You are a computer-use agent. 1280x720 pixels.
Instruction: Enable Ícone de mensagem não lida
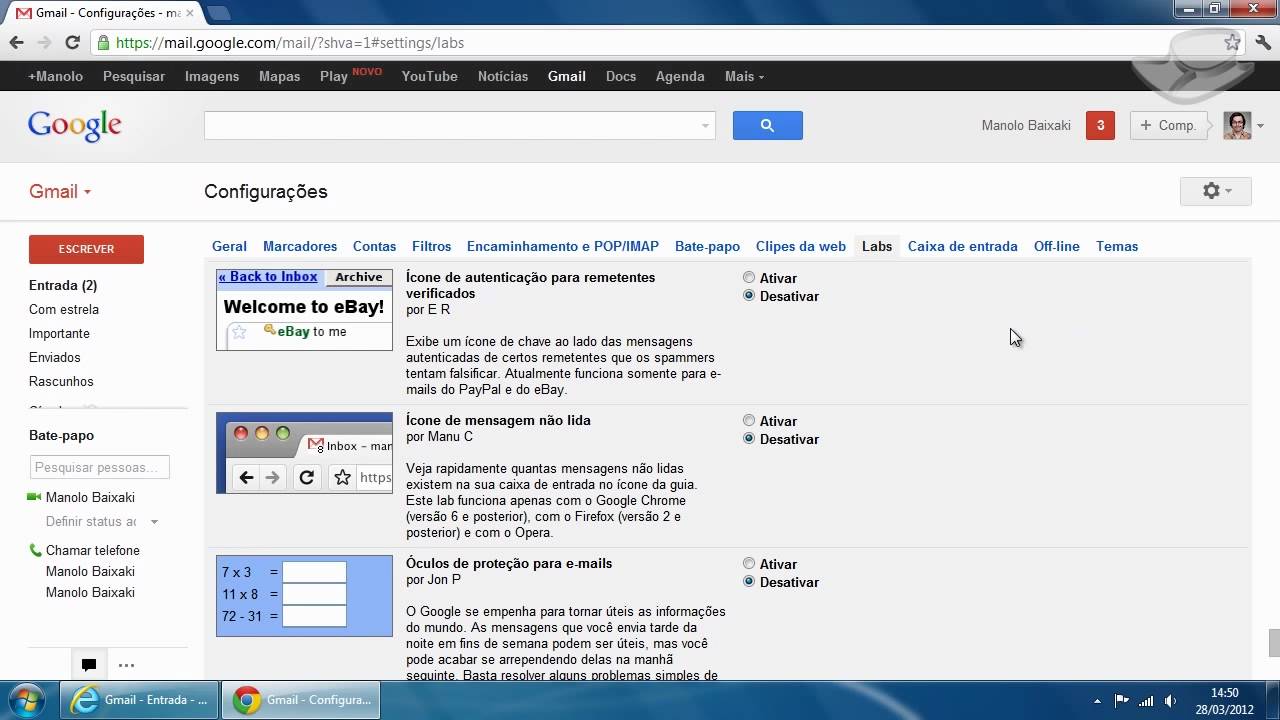[x=749, y=421]
